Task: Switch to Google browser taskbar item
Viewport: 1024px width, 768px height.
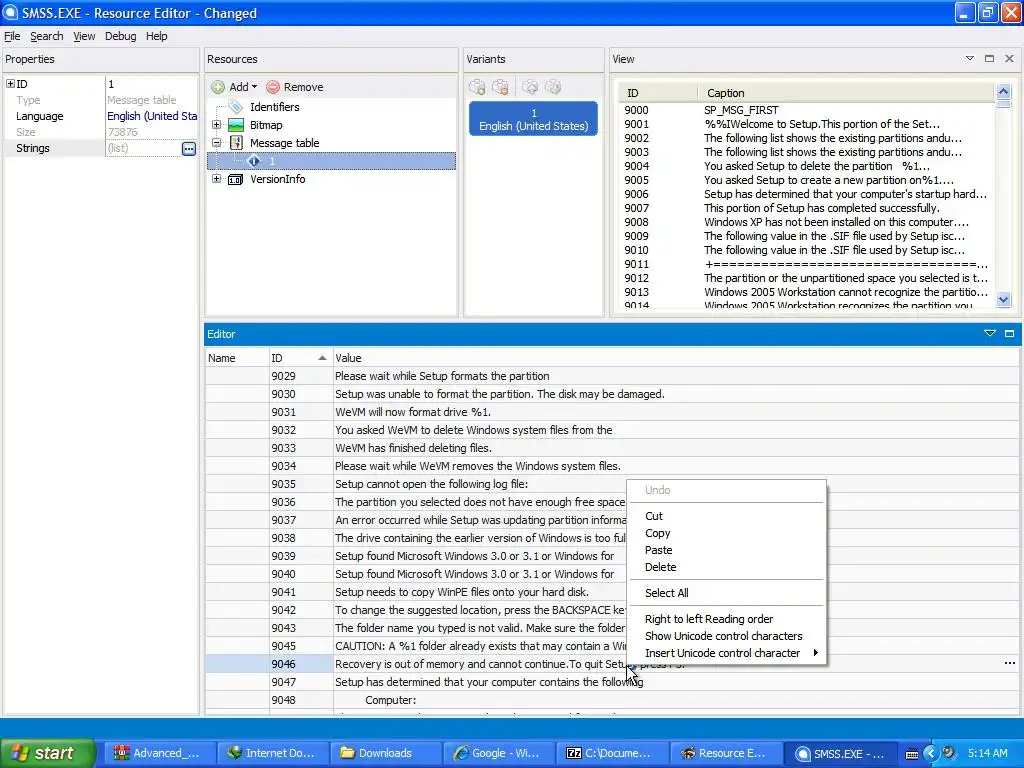Action: click(x=498, y=753)
